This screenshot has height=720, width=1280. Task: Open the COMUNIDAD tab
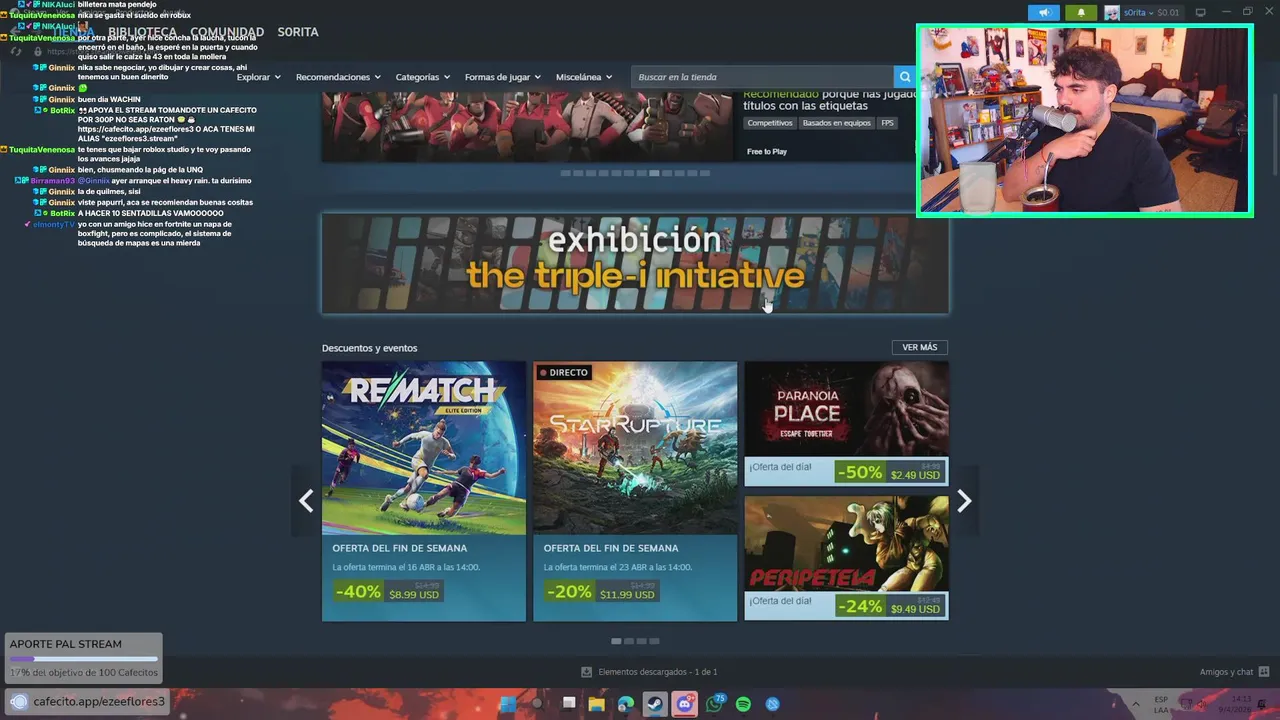227,32
